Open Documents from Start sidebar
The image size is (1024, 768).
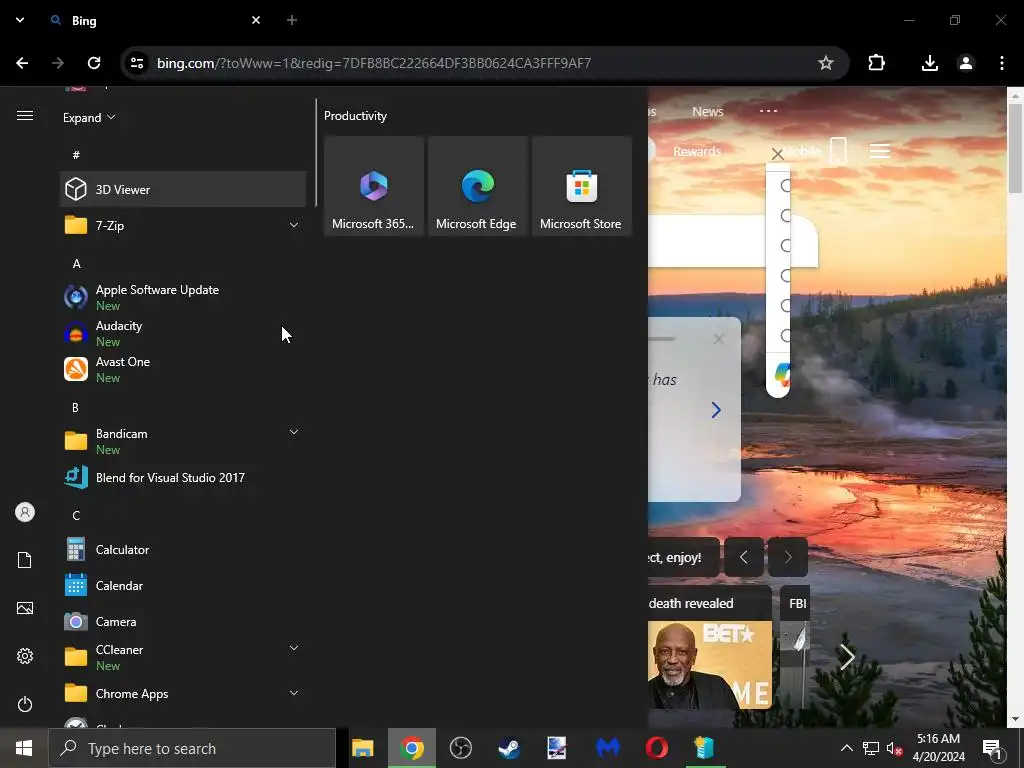(25, 560)
